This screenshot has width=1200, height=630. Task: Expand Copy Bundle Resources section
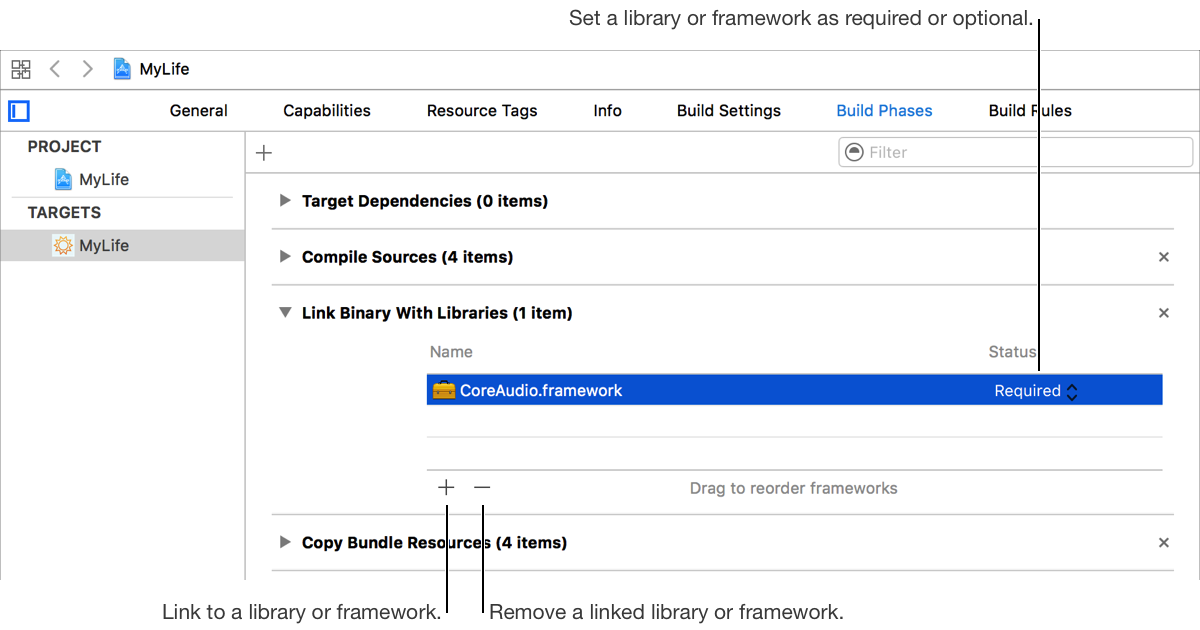click(285, 543)
